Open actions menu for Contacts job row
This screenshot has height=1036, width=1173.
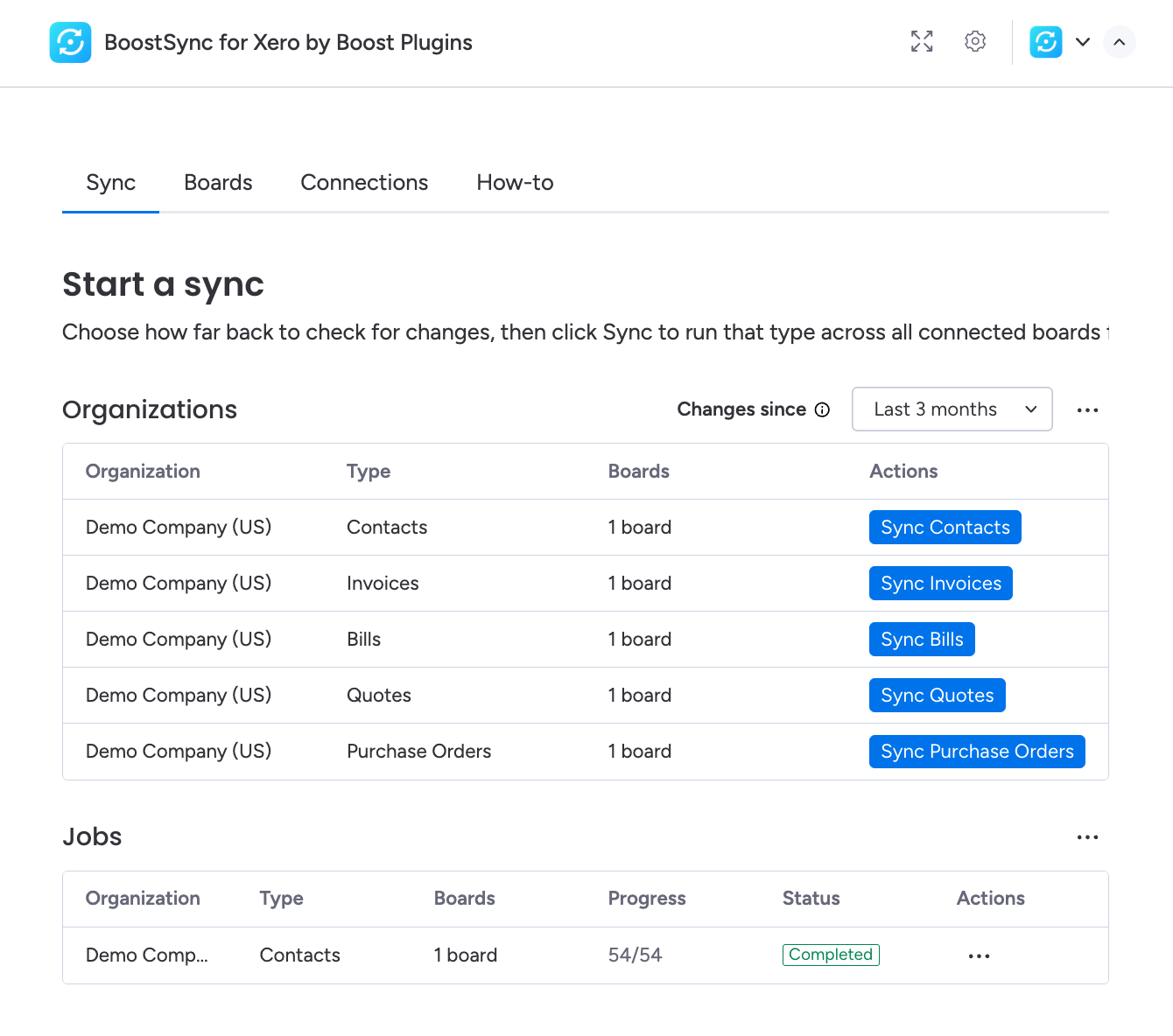(980, 955)
